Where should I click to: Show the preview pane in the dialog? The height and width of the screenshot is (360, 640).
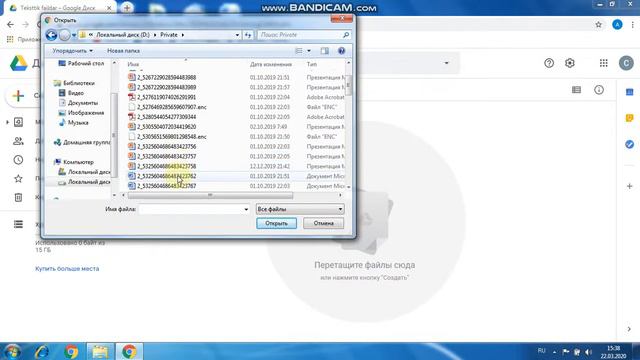click(x=324, y=51)
